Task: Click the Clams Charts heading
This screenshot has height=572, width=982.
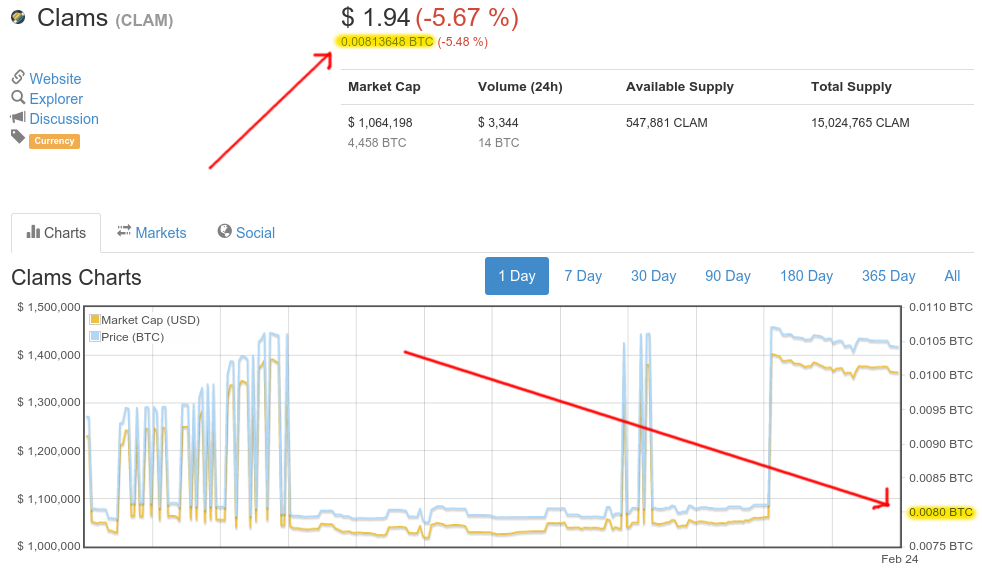Action: [76, 278]
